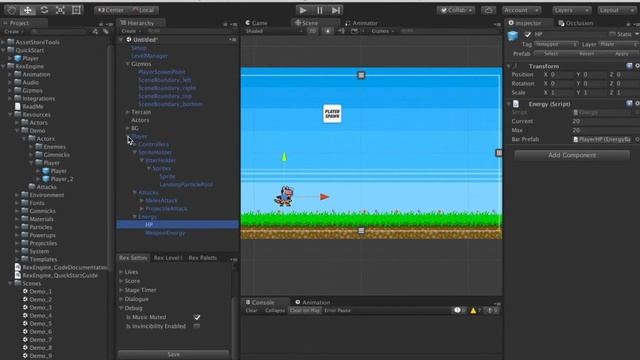Click the red X-axis move arrow
640x360 pixels.
pos(324,197)
